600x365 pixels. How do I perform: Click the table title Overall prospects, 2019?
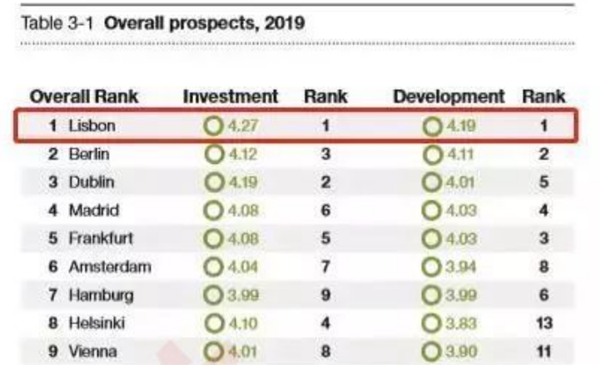point(204,23)
